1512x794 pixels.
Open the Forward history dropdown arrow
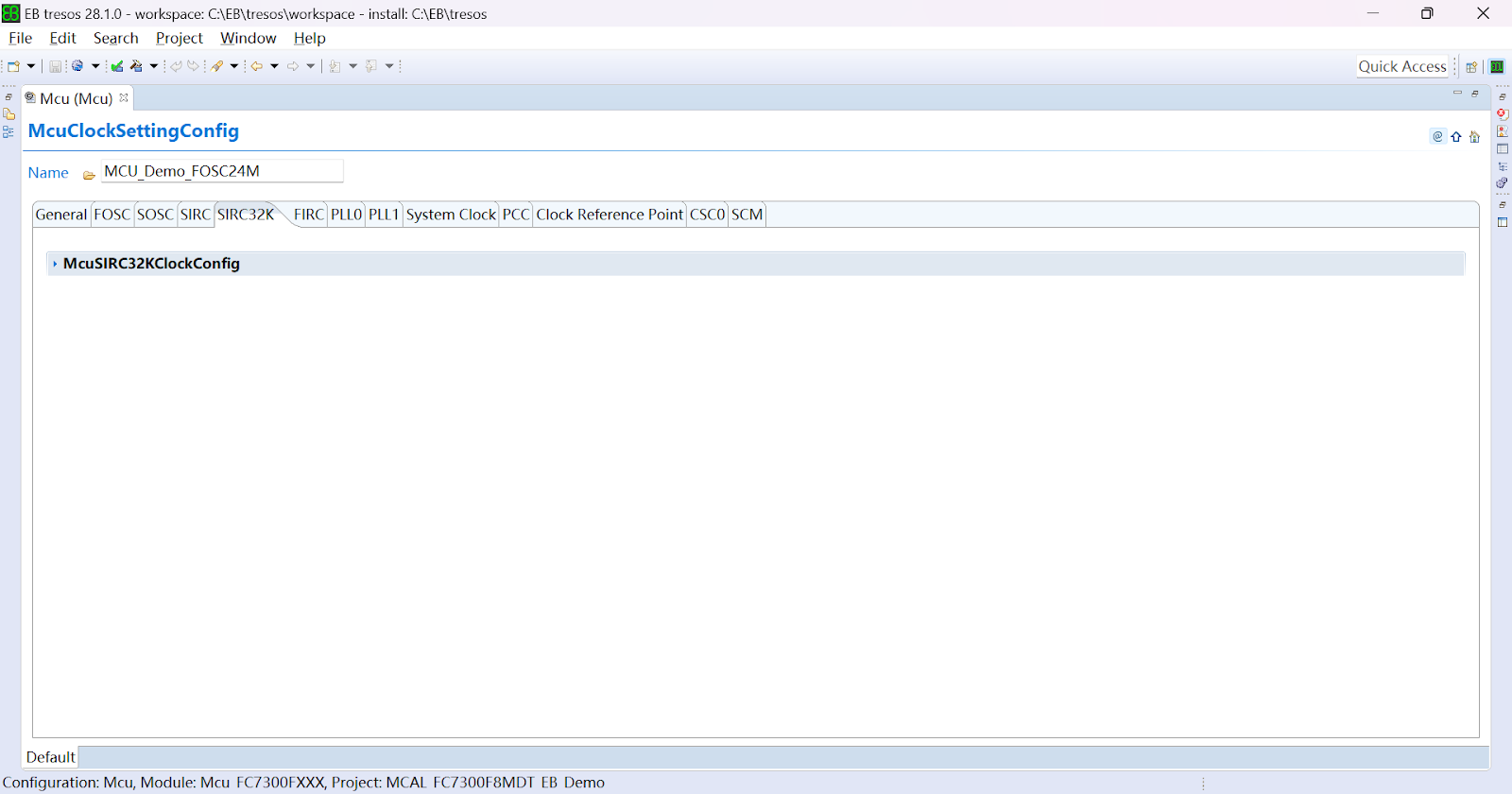click(311, 66)
